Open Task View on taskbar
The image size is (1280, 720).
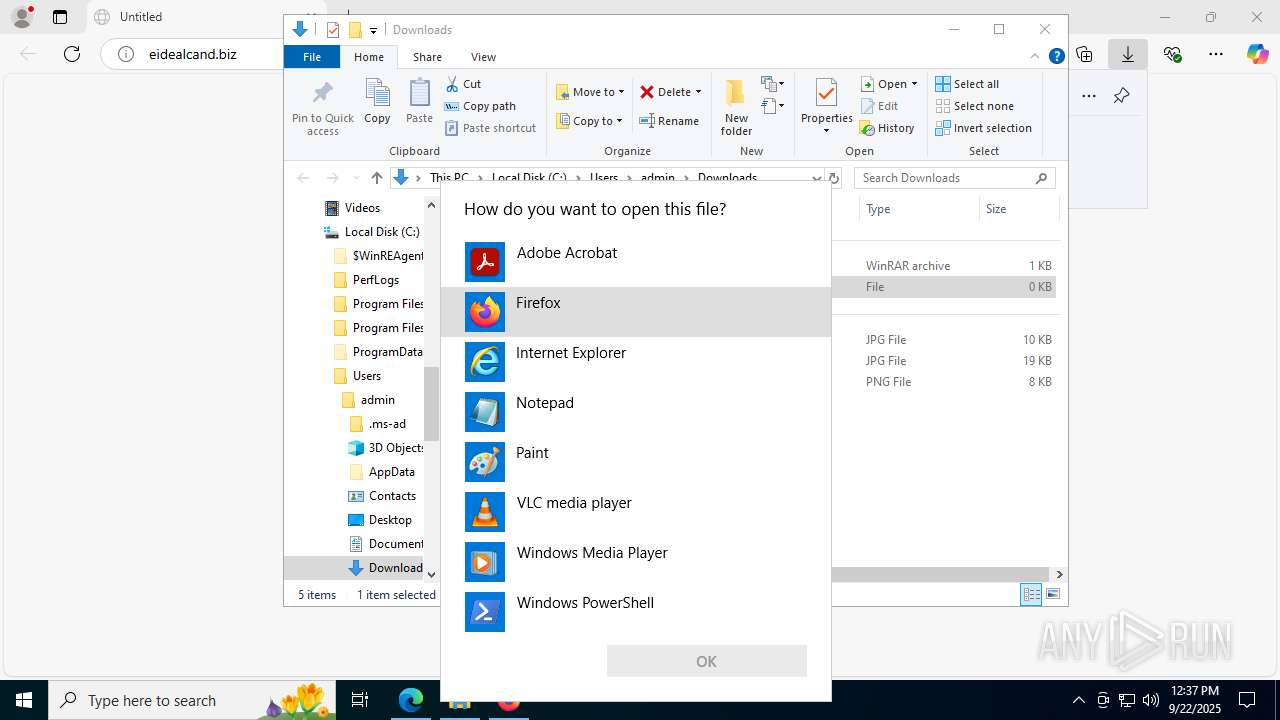360,700
